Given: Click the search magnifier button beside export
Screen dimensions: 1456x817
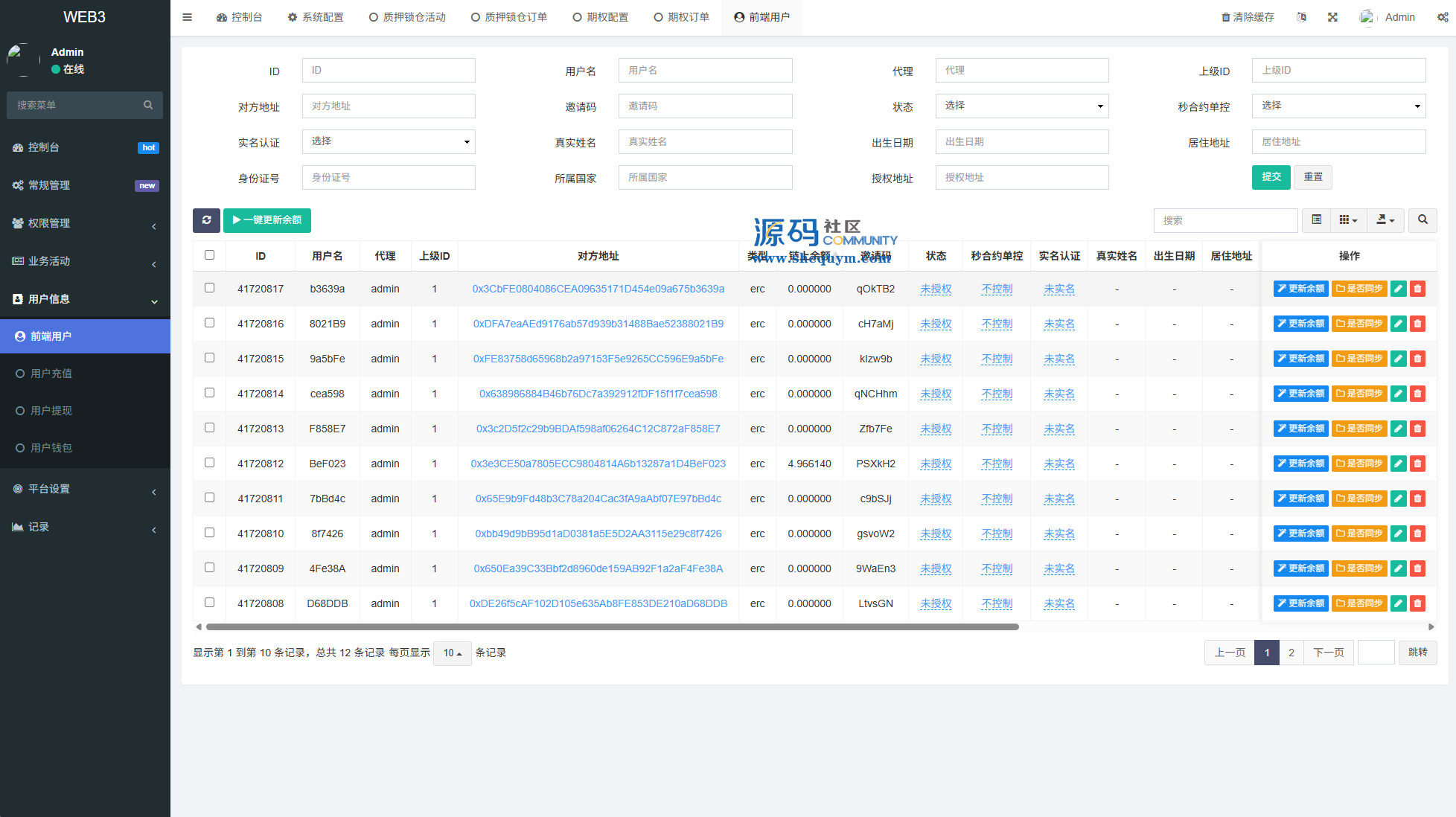Looking at the screenshot, I should pos(1423,220).
